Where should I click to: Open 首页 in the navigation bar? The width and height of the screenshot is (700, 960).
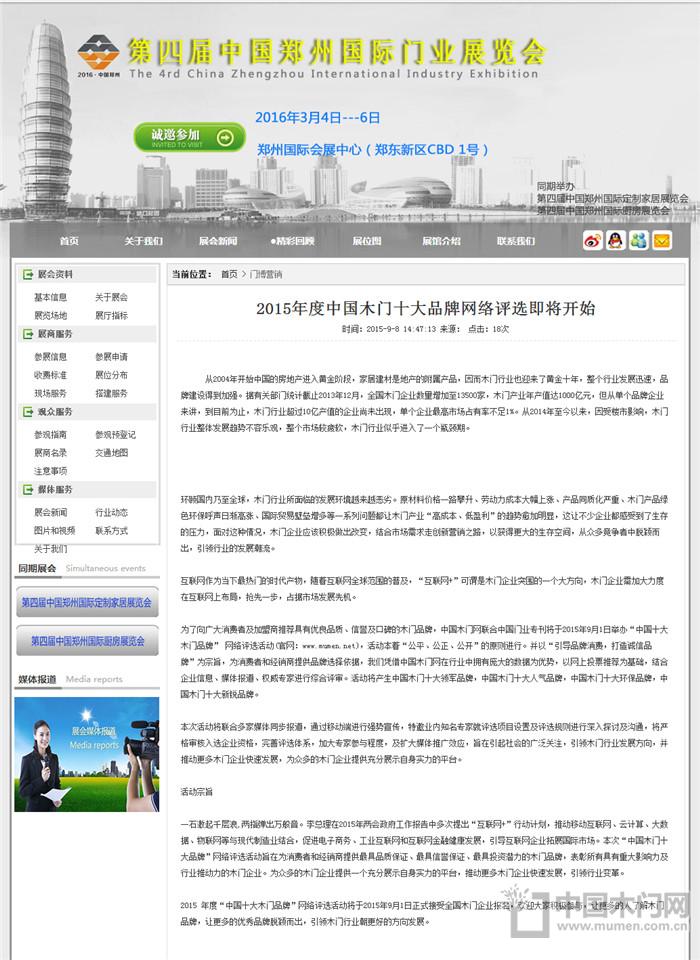coord(69,241)
